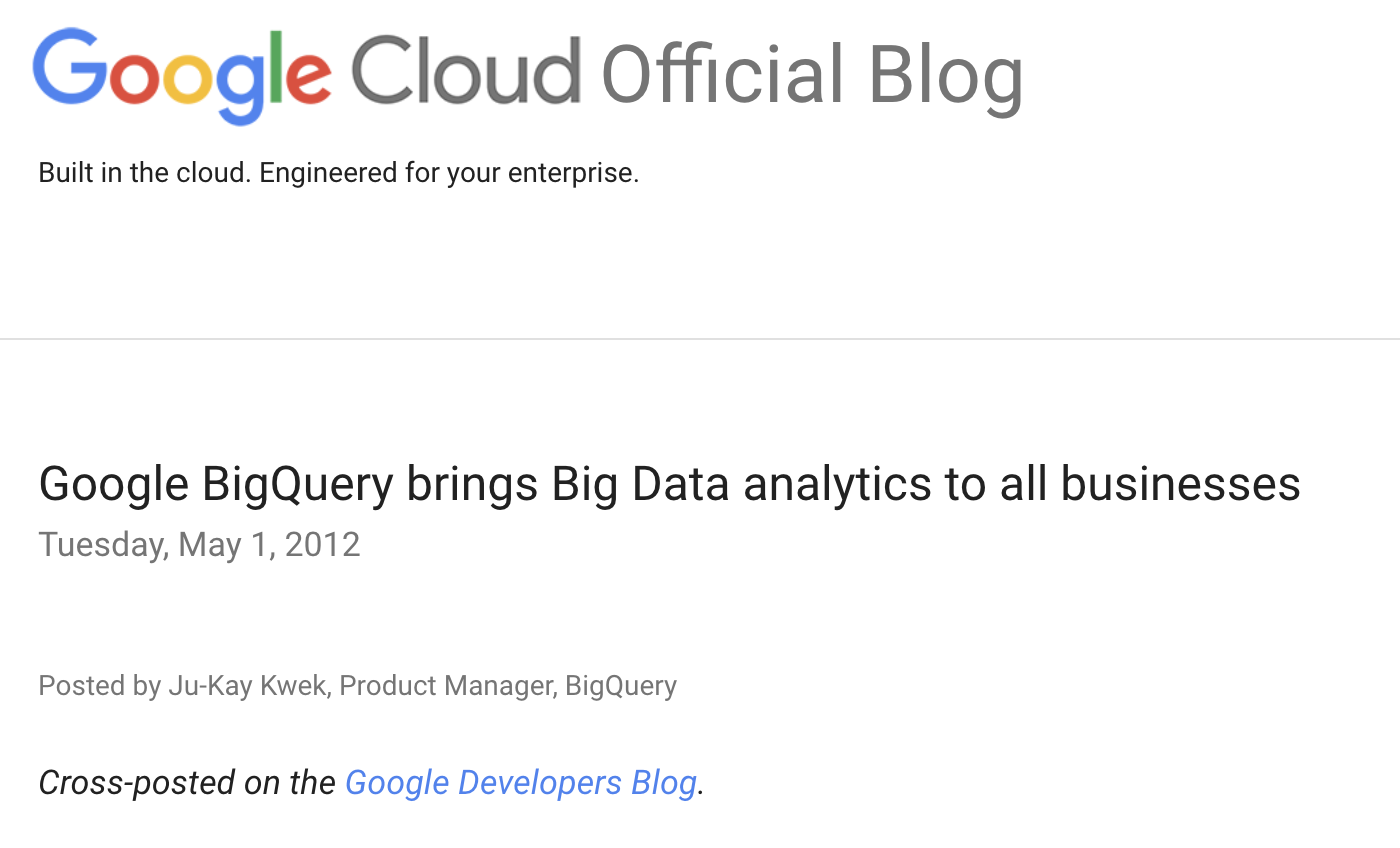Click the green letter l in Google logo
1400x848 pixels.
(273, 66)
